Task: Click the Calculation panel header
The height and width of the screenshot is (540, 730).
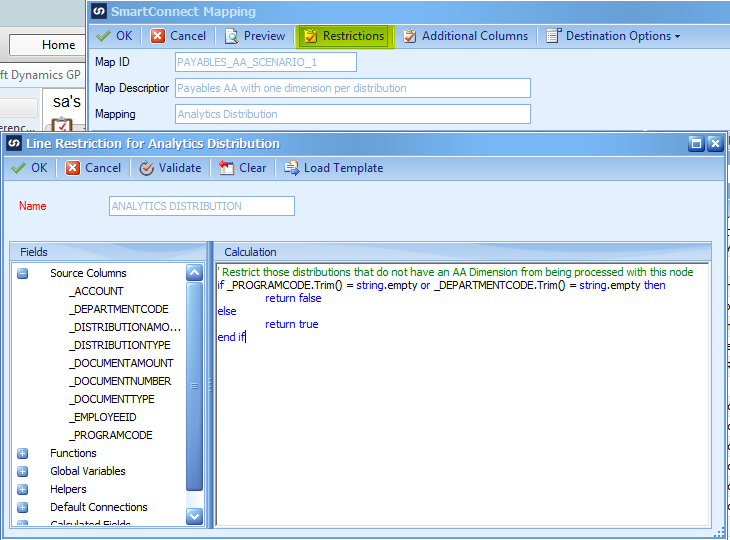Action: 463,252
